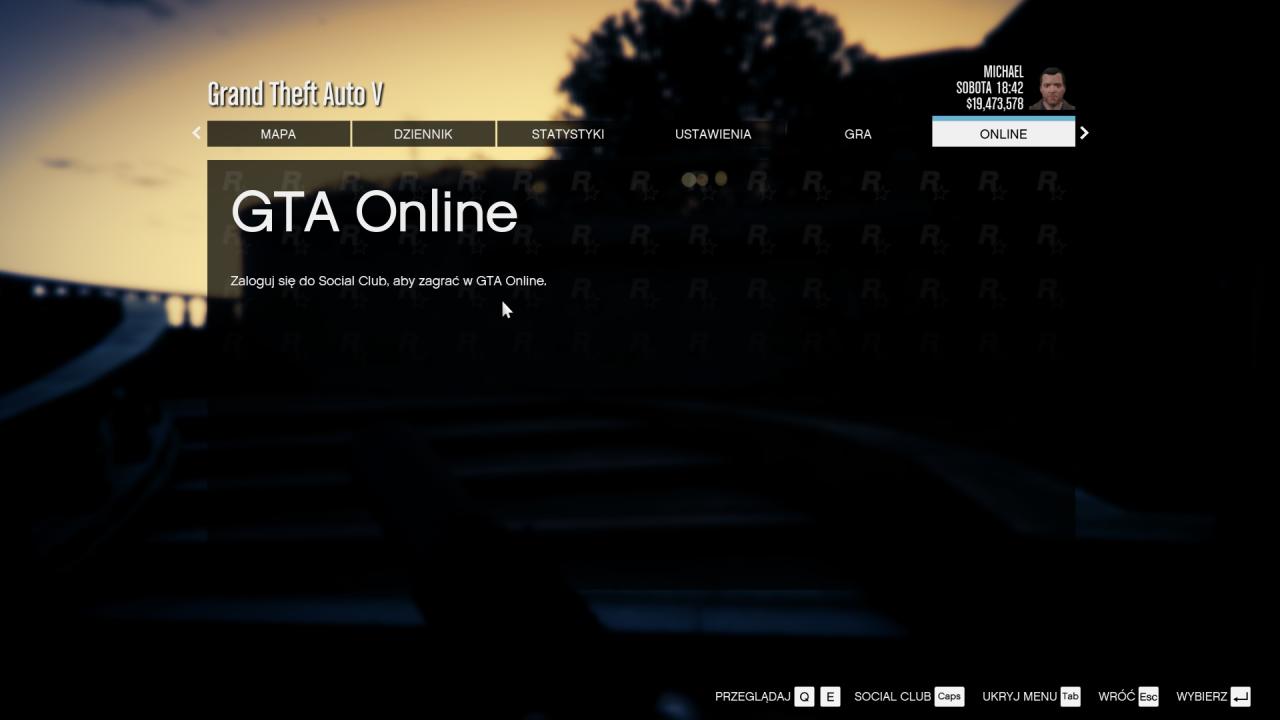Click the Q key icon for PRZEGLĄDAJ

pyautogui.click(x=805, y=697)
